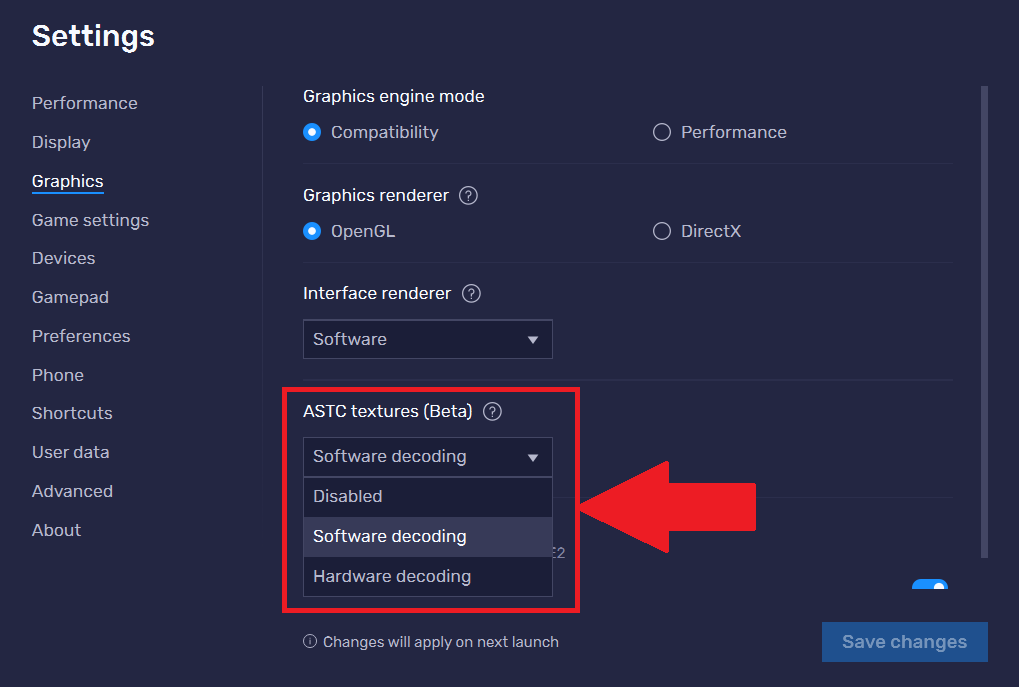This screenshot has height=687, width=1019.
Task: Open the Advanced settings page
Action: (72, 491)
